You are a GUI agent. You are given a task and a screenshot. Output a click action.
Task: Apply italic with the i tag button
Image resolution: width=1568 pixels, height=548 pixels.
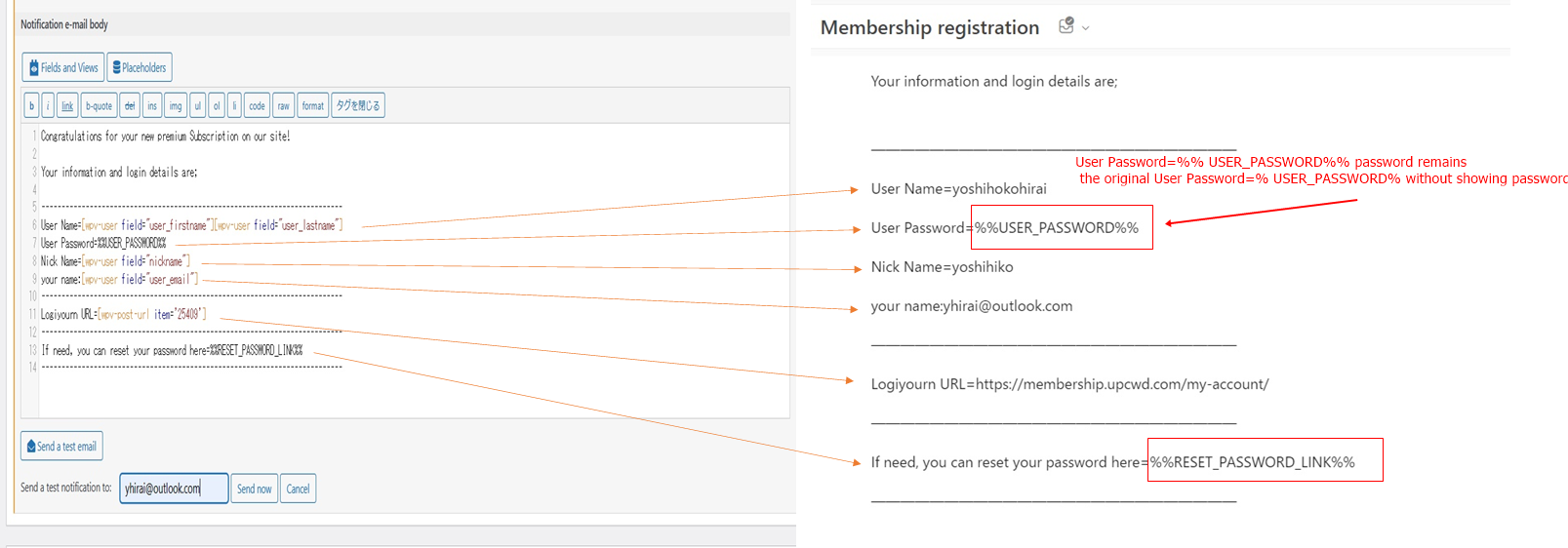(48, 105)
